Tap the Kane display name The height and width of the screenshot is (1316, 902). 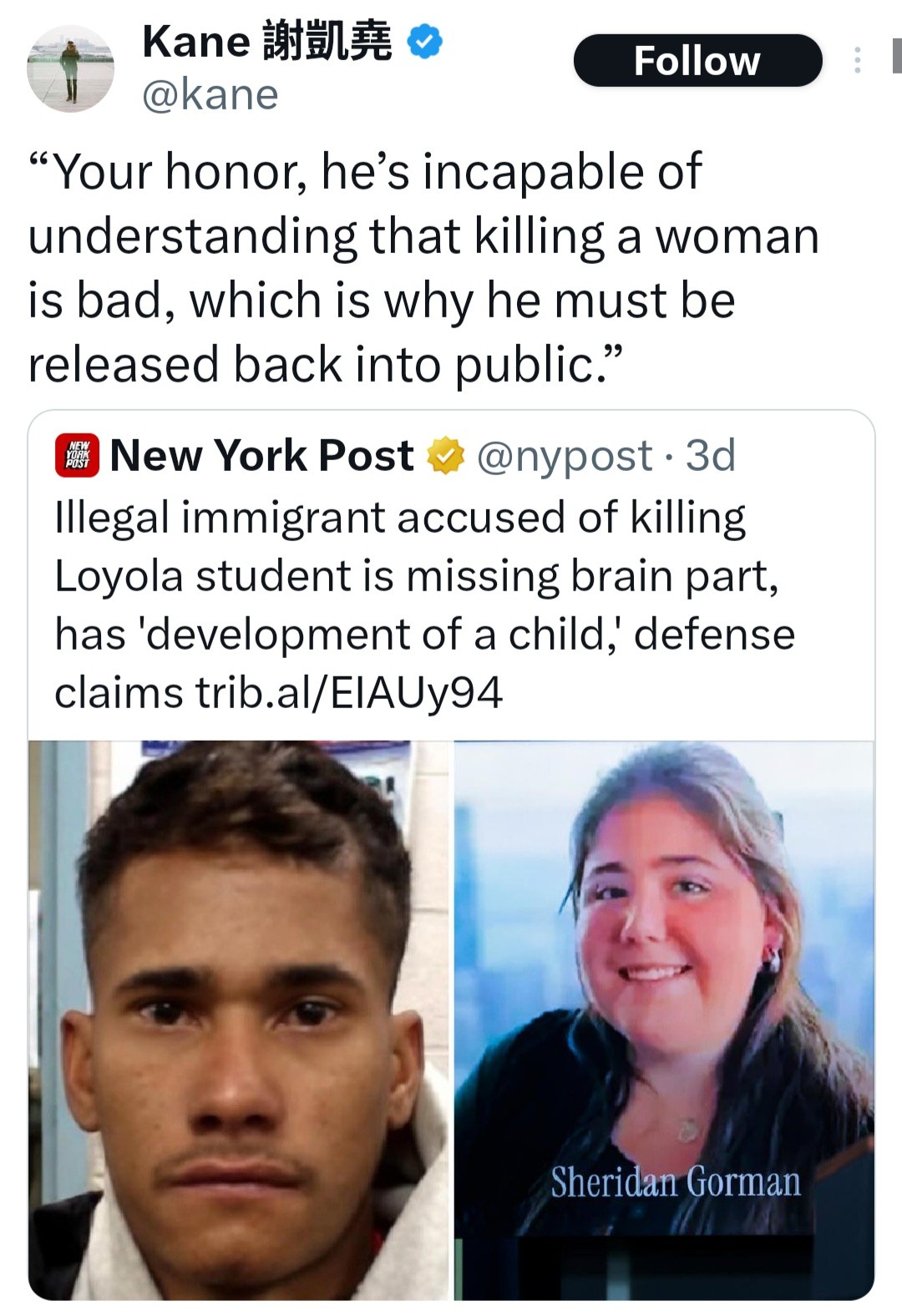click(266, 42)
